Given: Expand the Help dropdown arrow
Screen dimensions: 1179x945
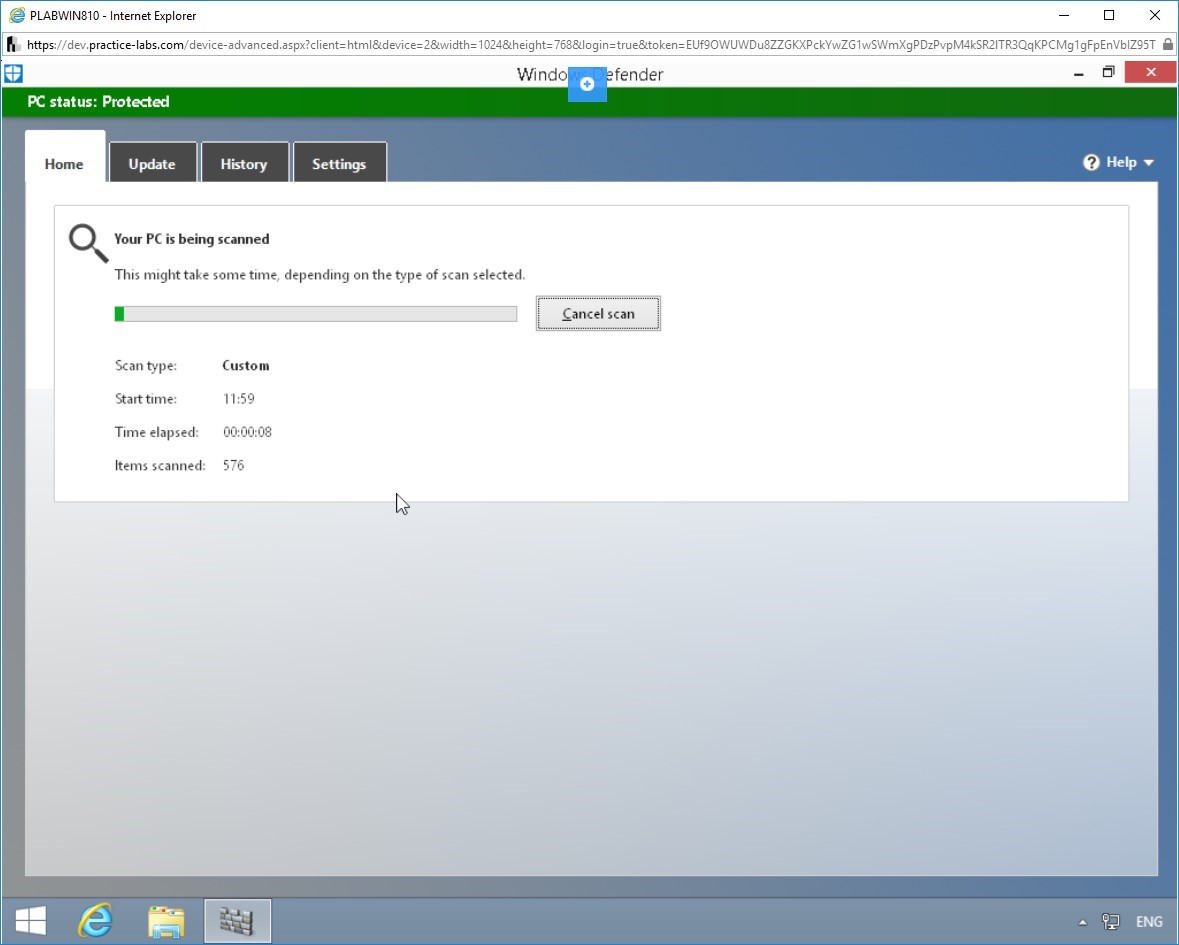Looking at the screenshot, I should 1148,163.
